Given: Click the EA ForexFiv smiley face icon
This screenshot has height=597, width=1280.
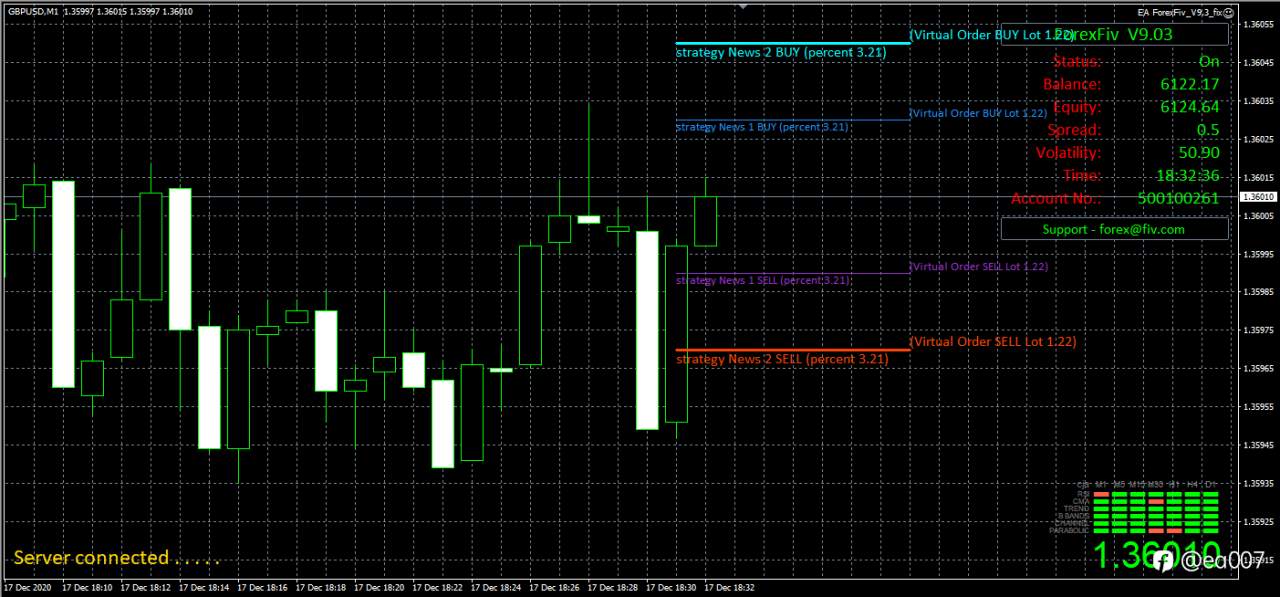Looking at the screenshot, I should (x=1228, y=12).
